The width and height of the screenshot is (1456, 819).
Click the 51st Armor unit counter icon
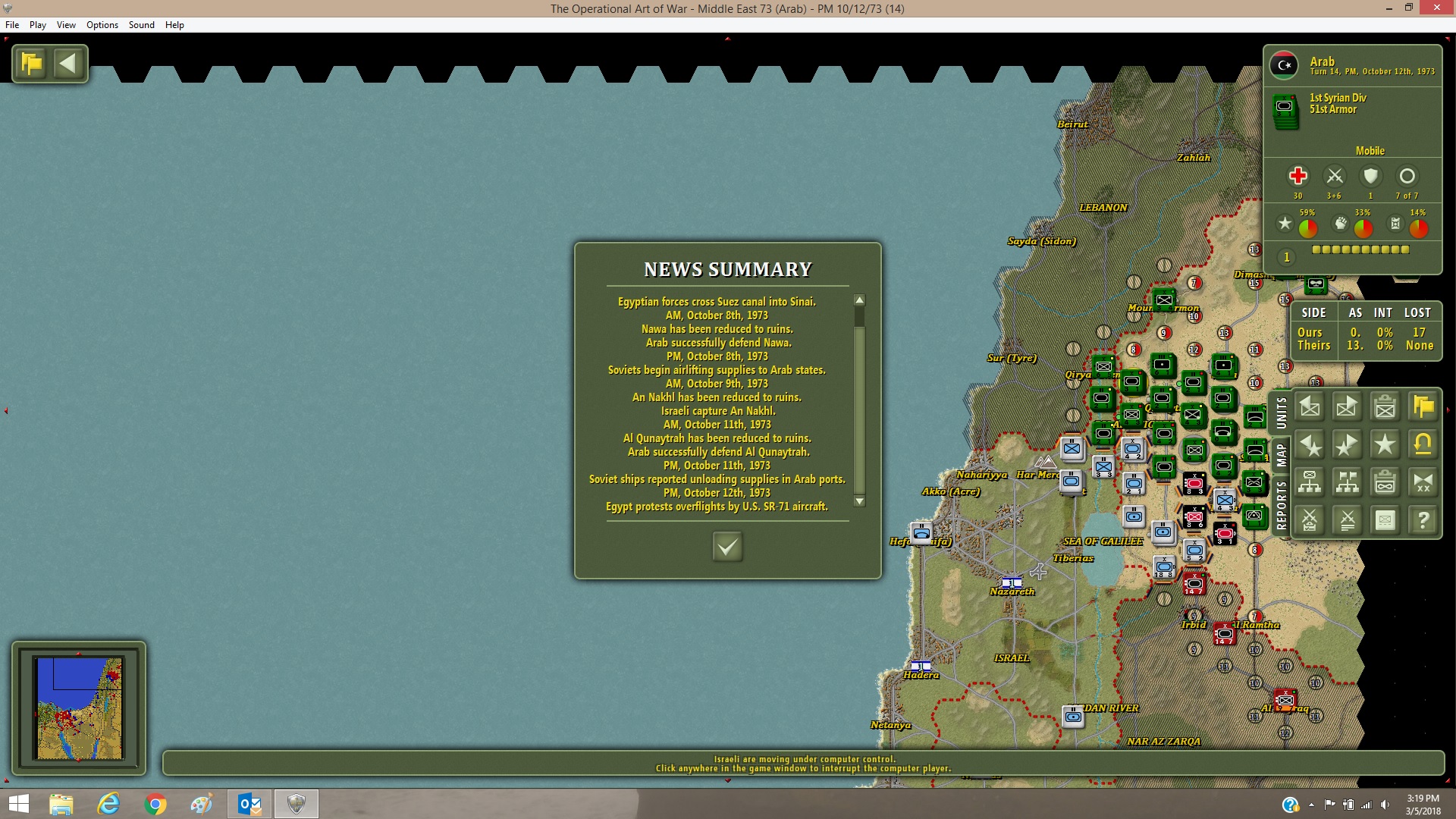point(1285,111)
